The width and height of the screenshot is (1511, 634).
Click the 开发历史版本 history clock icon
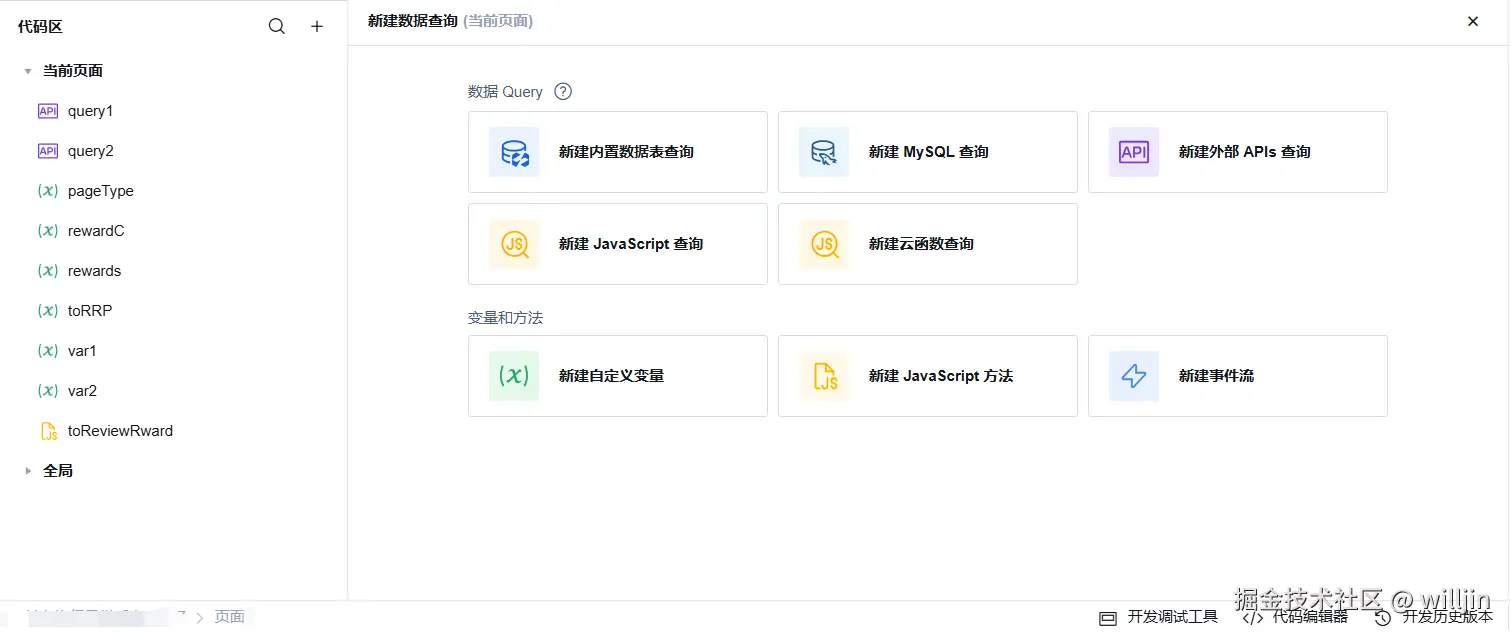[x=1383, y=618]
